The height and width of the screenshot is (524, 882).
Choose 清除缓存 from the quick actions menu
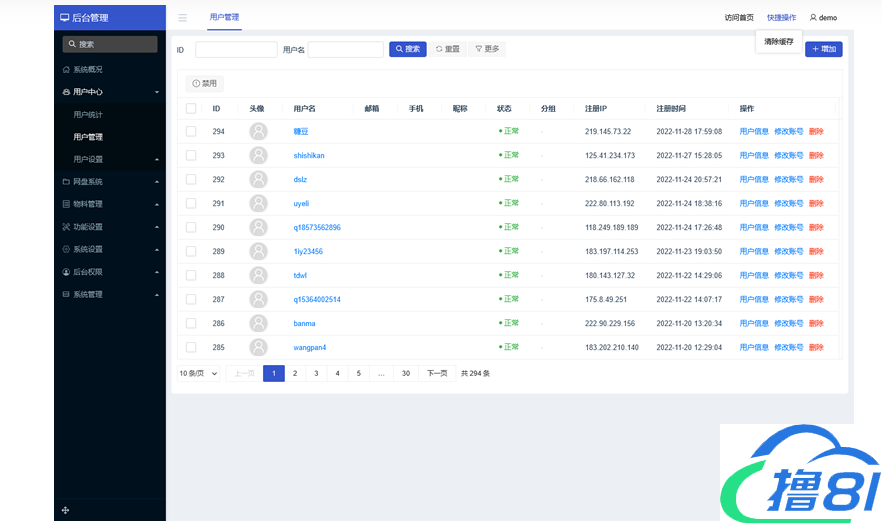click(x=779, y=42)
